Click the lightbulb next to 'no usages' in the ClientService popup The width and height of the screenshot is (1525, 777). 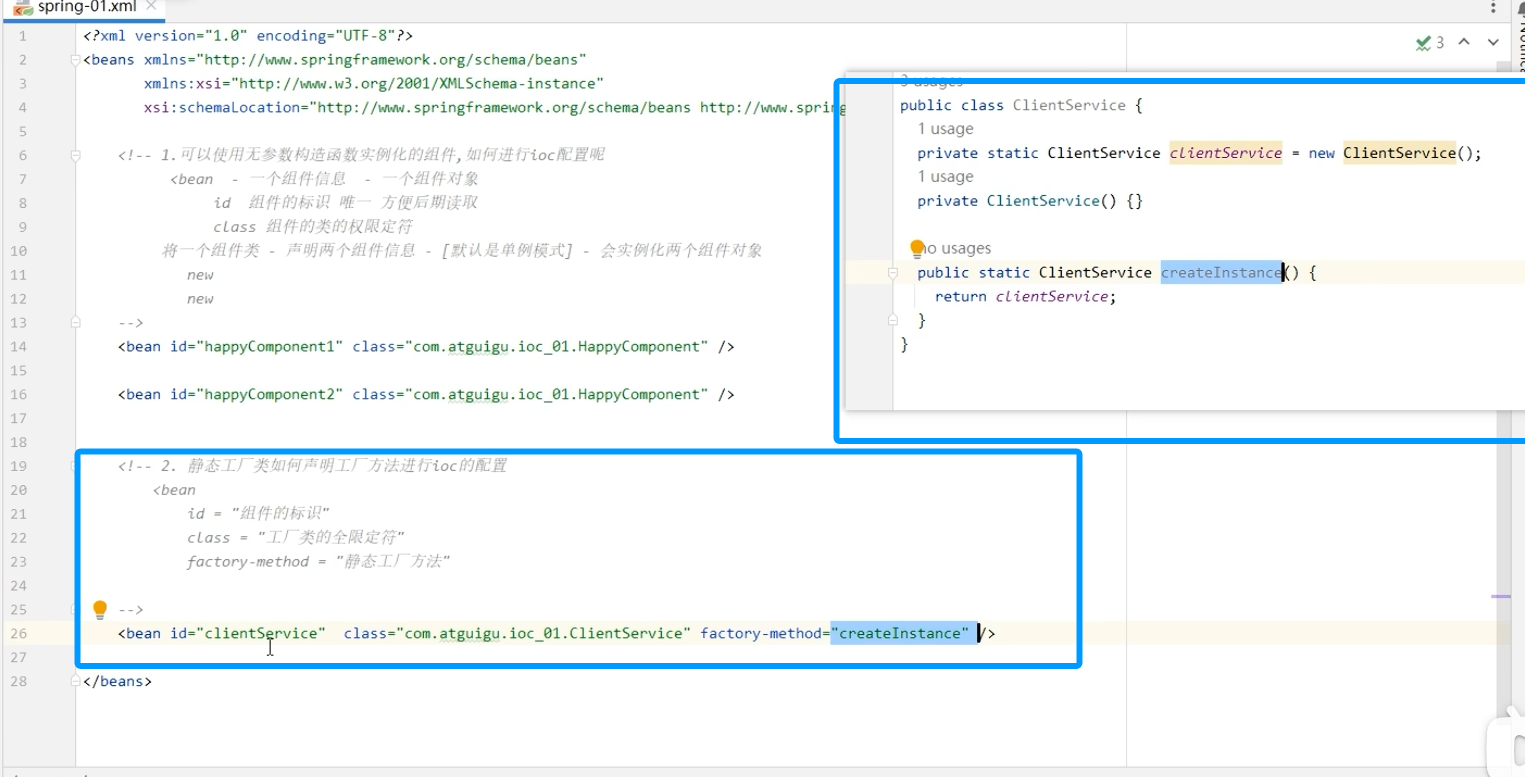(x=917, y=248)
